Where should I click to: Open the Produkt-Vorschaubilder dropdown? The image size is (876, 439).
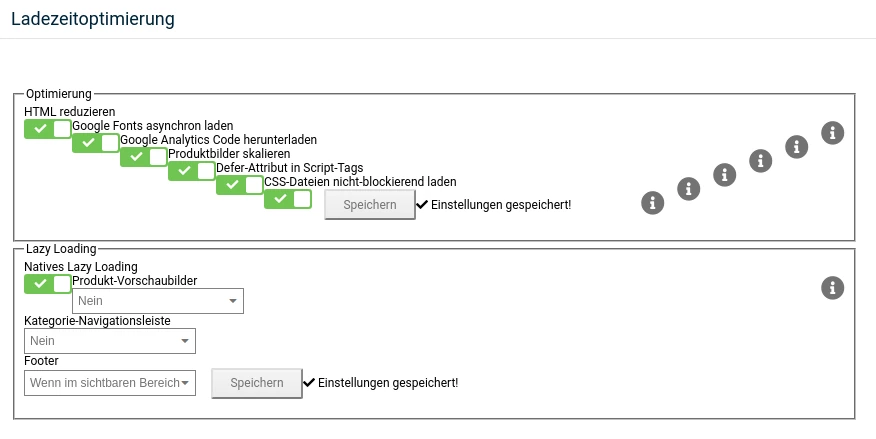tap(158, 301)
